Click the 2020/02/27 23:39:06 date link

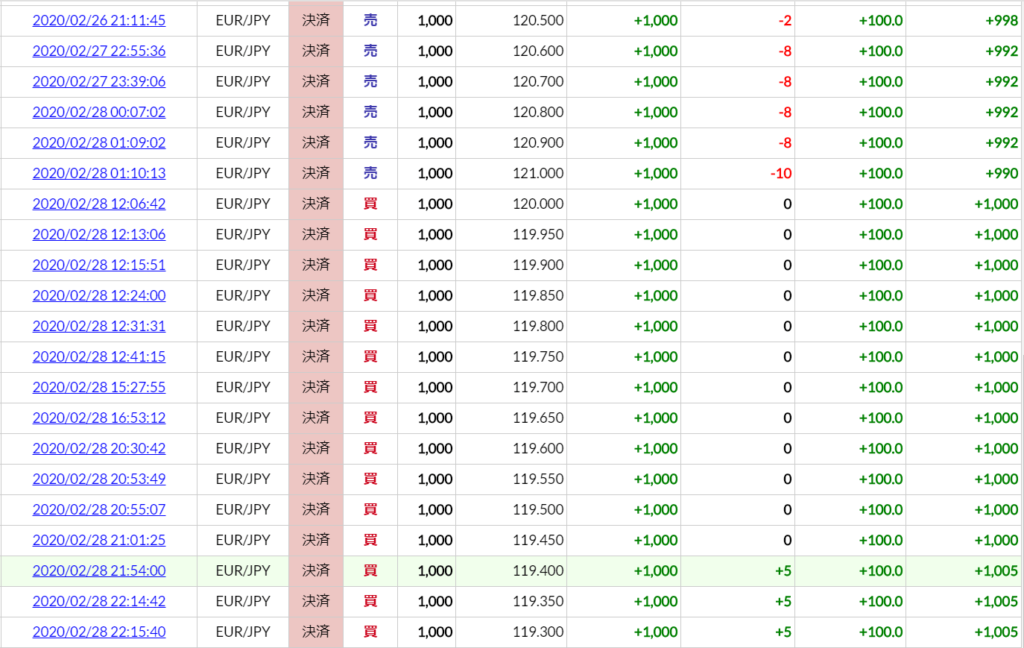tap(99, 82)
